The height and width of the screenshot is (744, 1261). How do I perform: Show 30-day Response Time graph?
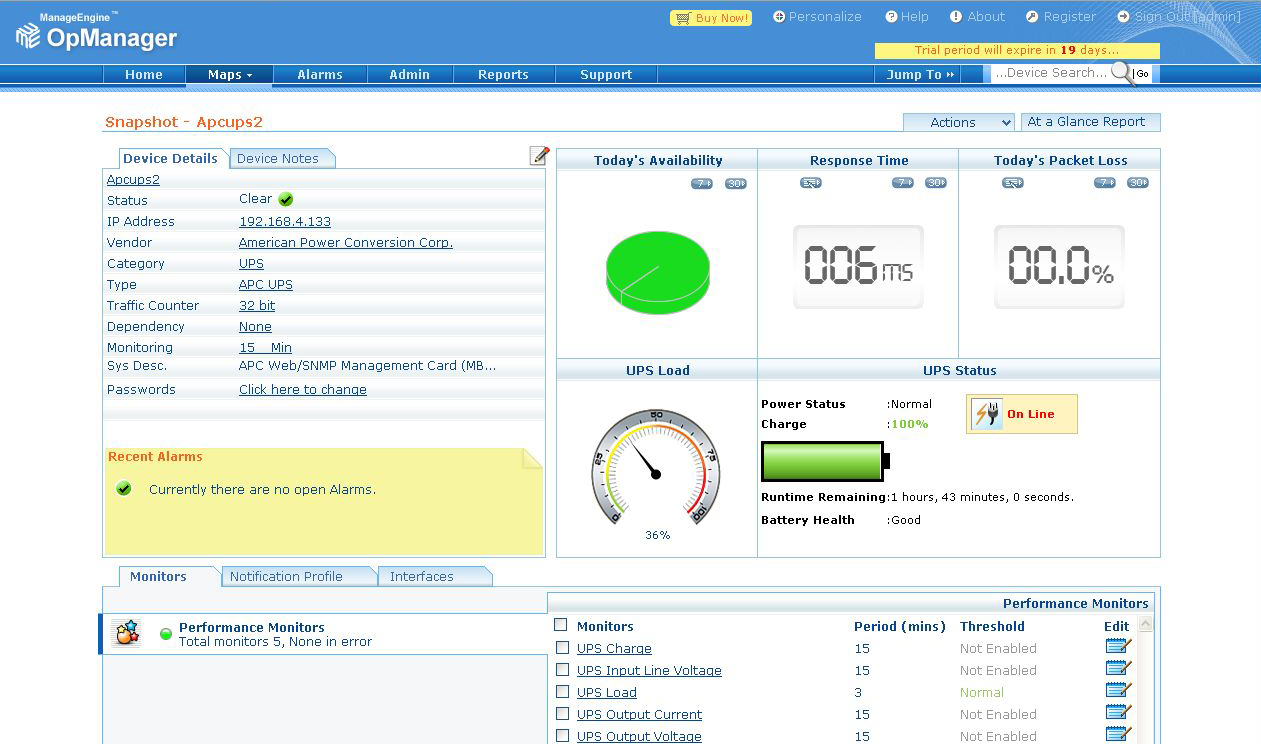[x=936, y=183]
